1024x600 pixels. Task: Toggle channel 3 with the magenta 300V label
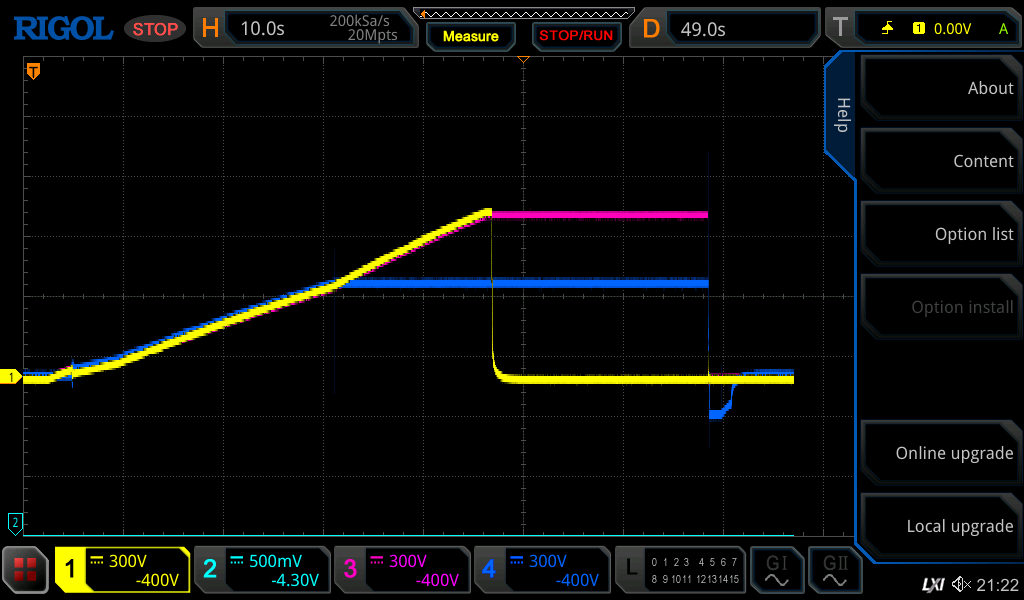click(402, 570)
